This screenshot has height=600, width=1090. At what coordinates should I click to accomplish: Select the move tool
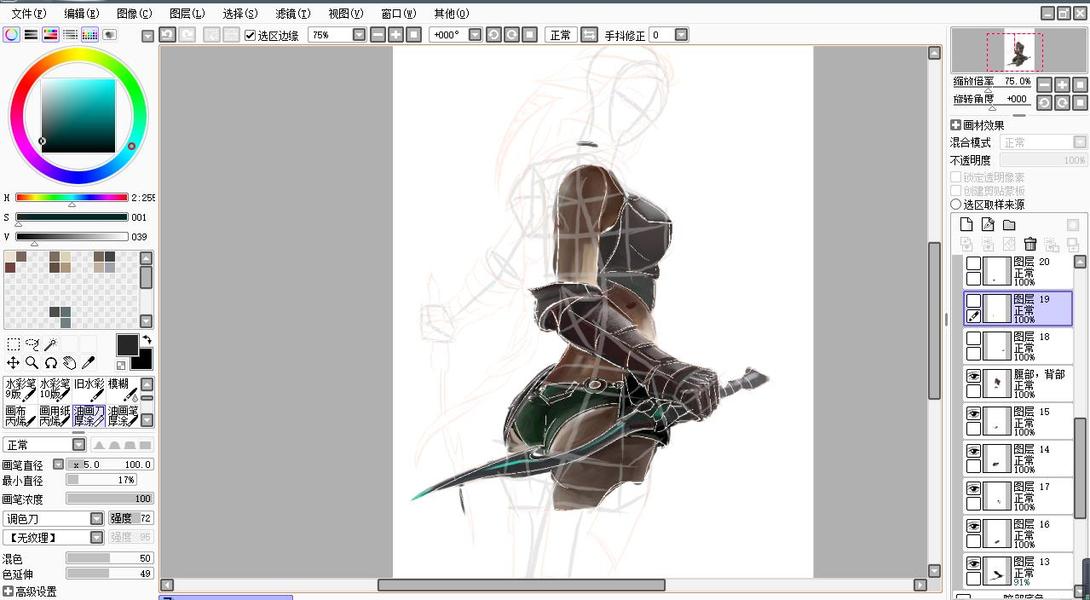coord(13,362)
